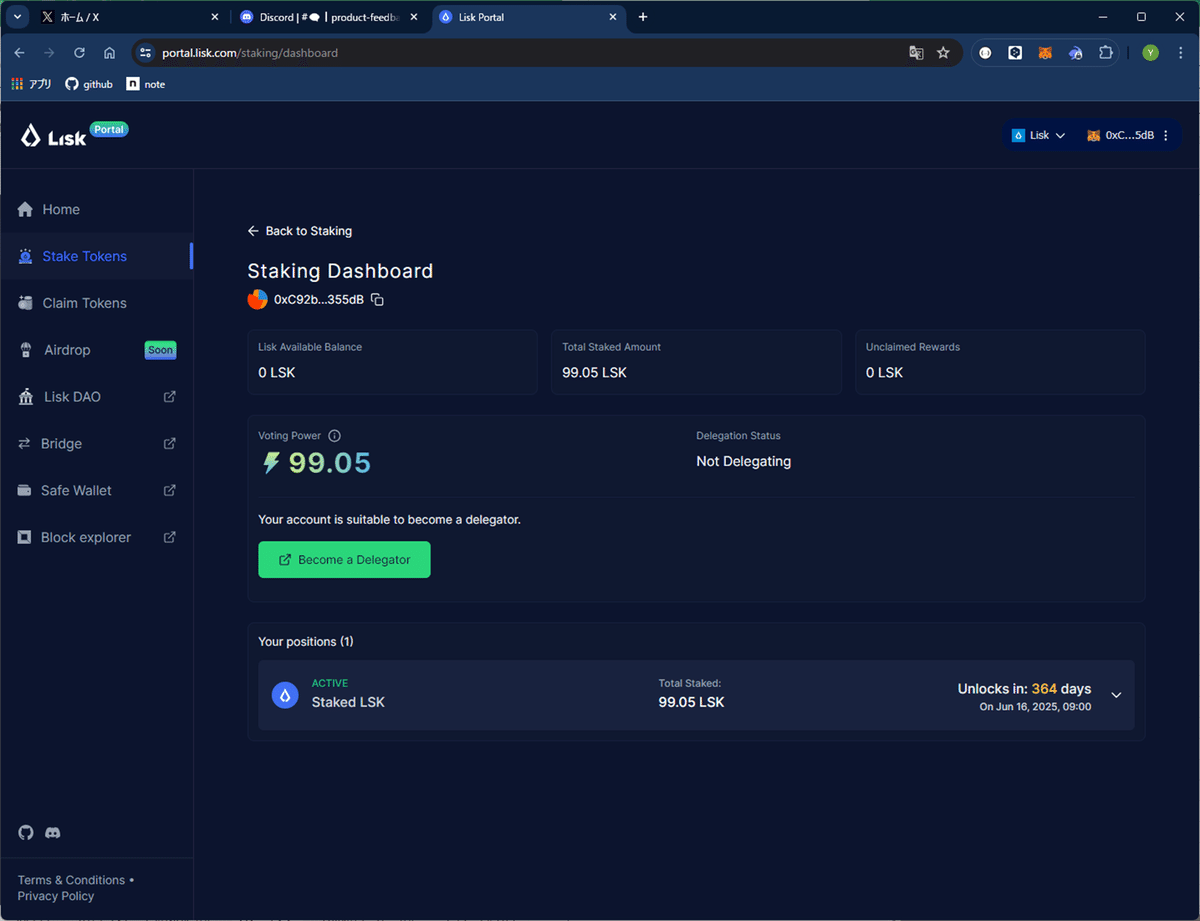Open the note bookmark
Image resolution: width=1200 pixels, height=921 pixels.
pos(146,84)
